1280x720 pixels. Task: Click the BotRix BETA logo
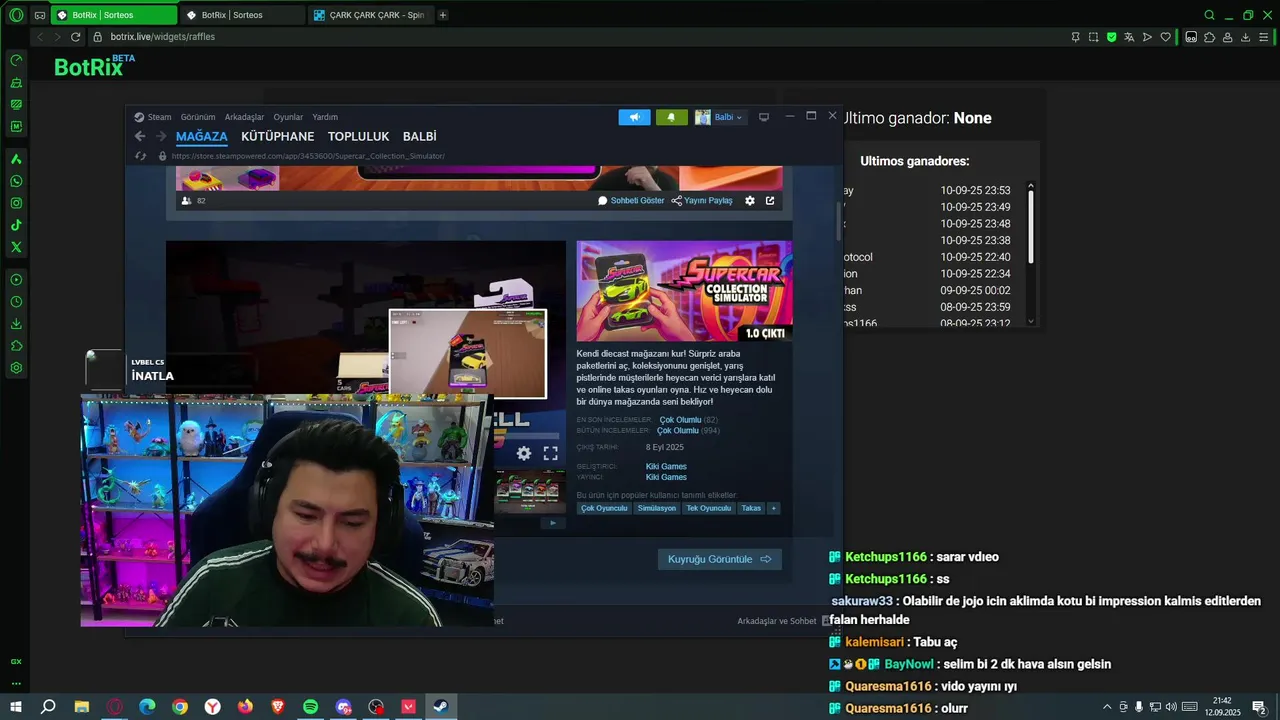point(94,66)
